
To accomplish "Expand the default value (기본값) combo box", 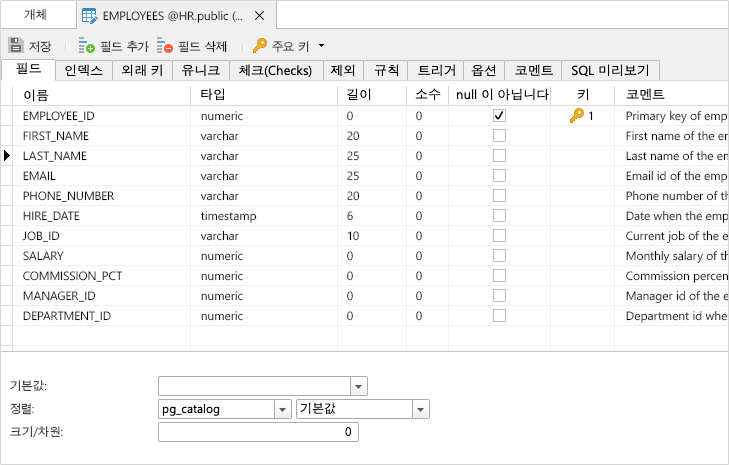I will [x=359, y=386].
